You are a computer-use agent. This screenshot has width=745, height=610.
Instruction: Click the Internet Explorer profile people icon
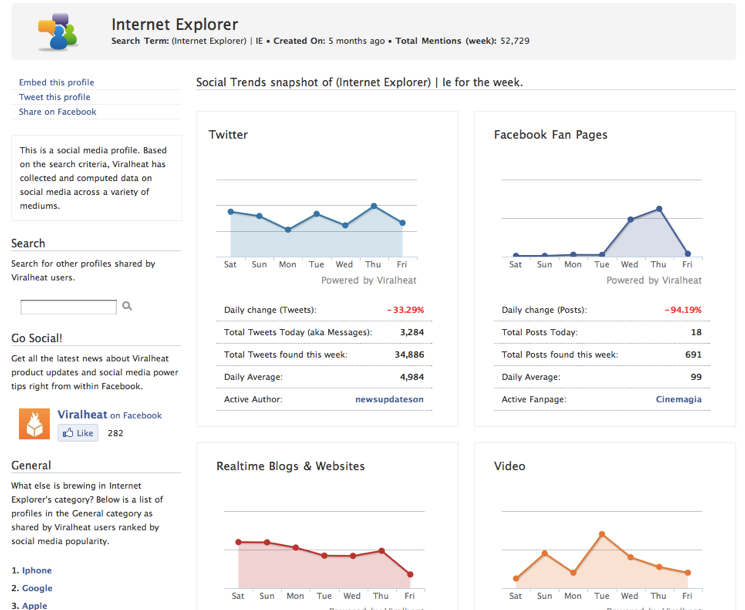(x=57, y=32)
